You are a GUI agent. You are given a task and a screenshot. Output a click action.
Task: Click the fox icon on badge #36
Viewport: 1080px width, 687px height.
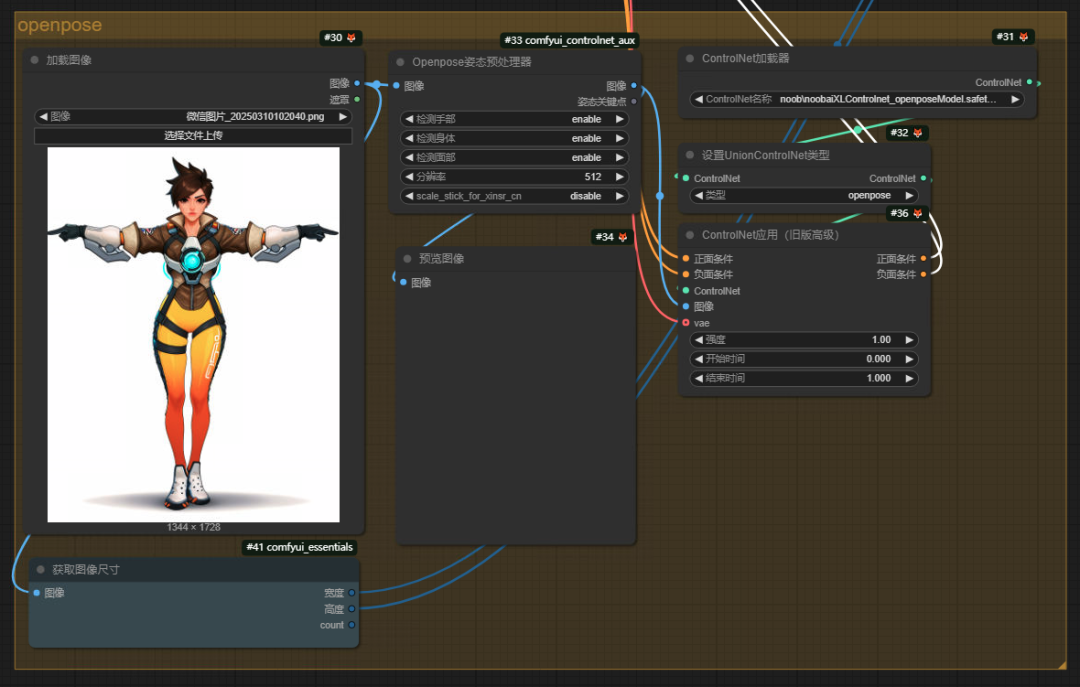coord(917,214)
